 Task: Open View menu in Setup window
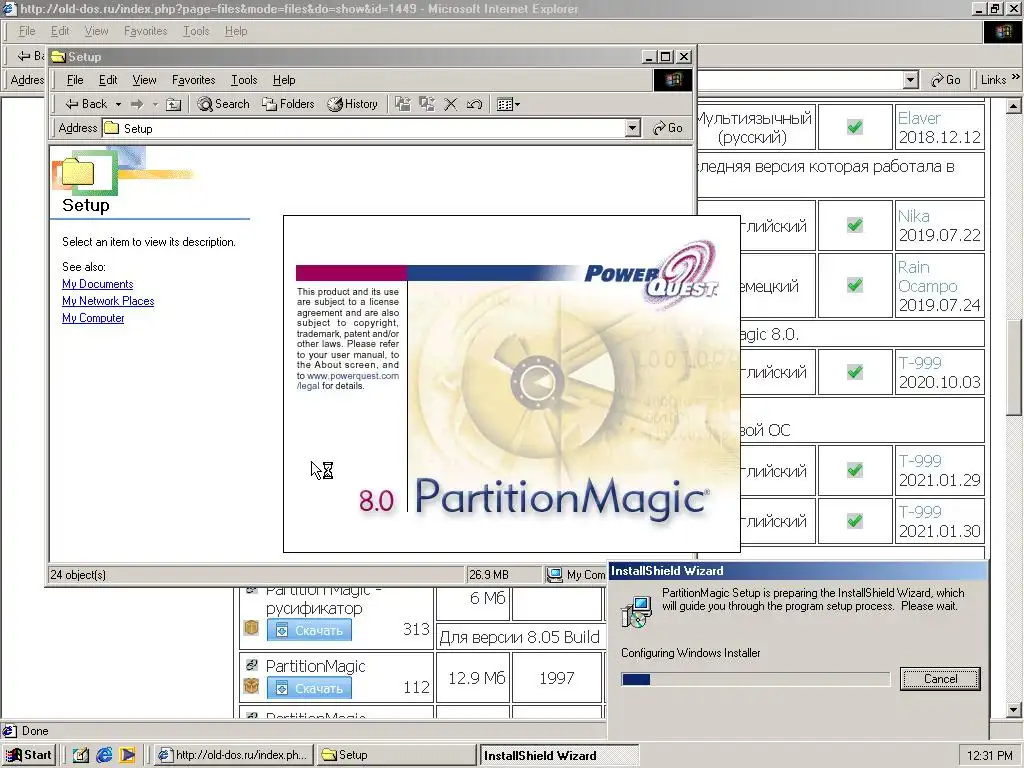pyautogui.click(x=144, y=80)
